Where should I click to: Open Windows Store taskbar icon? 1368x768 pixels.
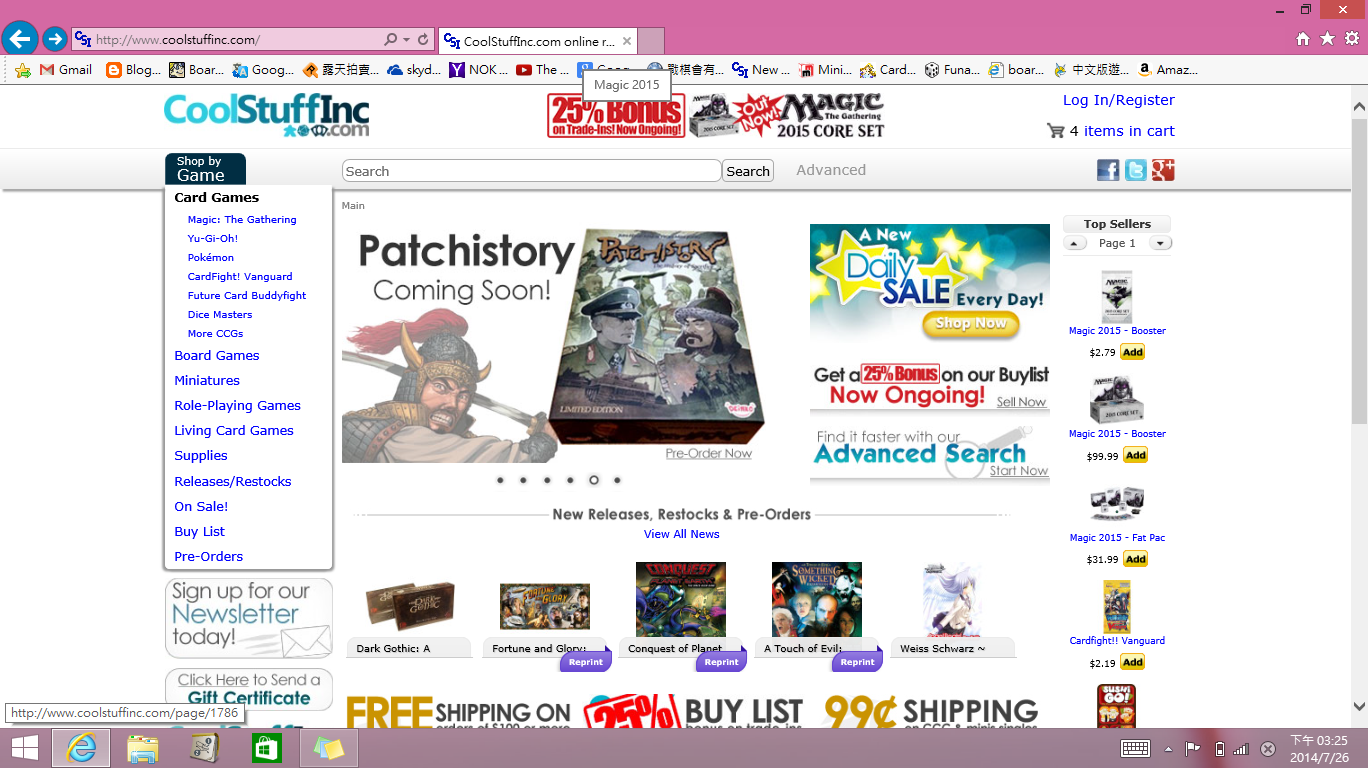tap(266, 748)
